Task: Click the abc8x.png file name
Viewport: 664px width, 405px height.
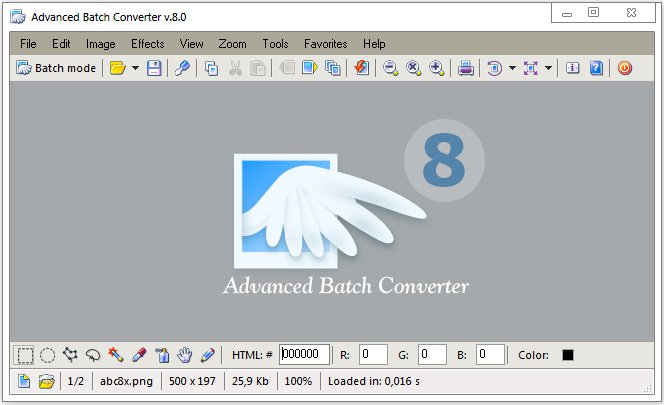Action: pyautogui.click(x=126, y=381)
